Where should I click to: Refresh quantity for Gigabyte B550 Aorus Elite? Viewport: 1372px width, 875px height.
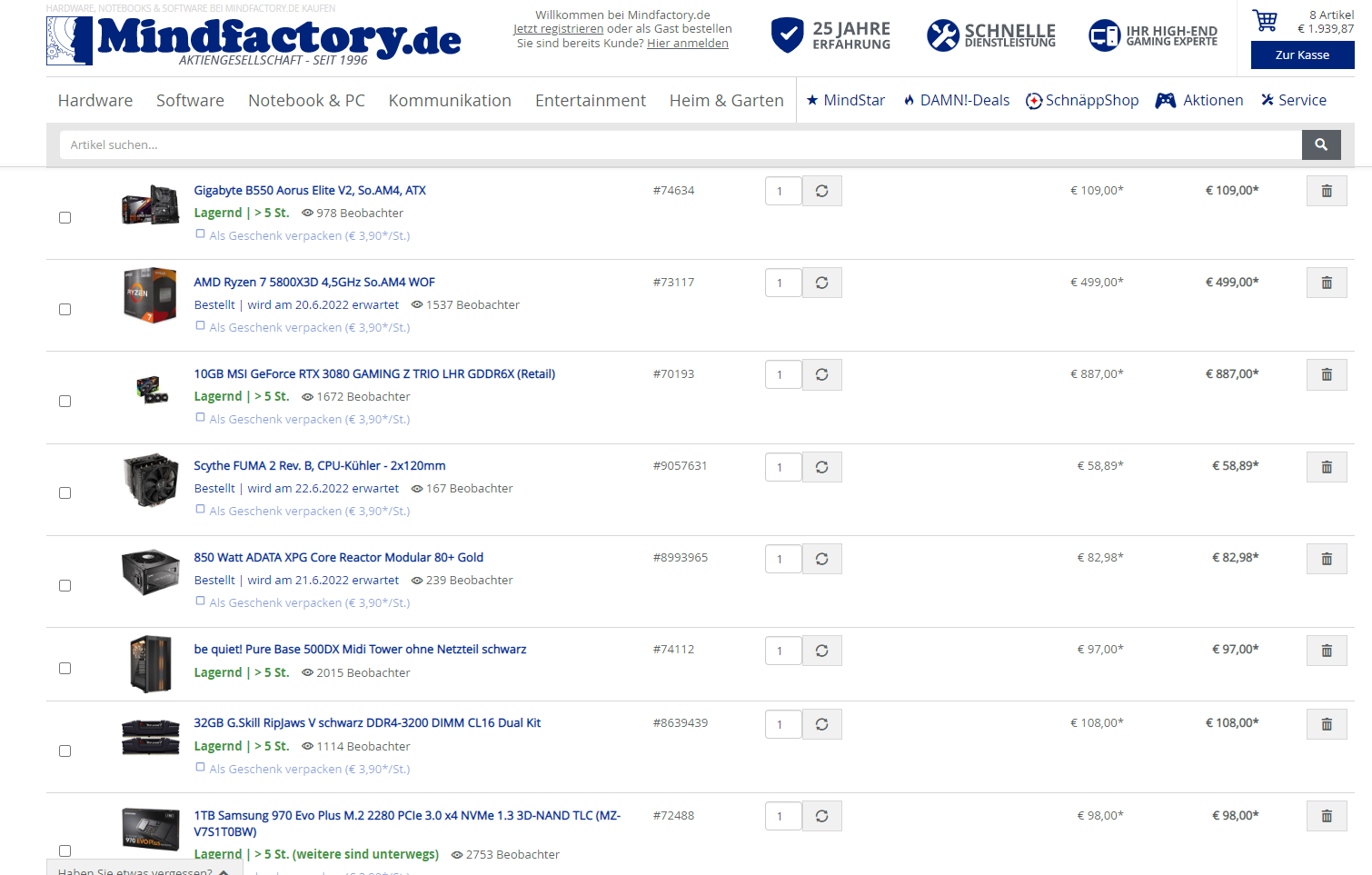click(821, 191)
